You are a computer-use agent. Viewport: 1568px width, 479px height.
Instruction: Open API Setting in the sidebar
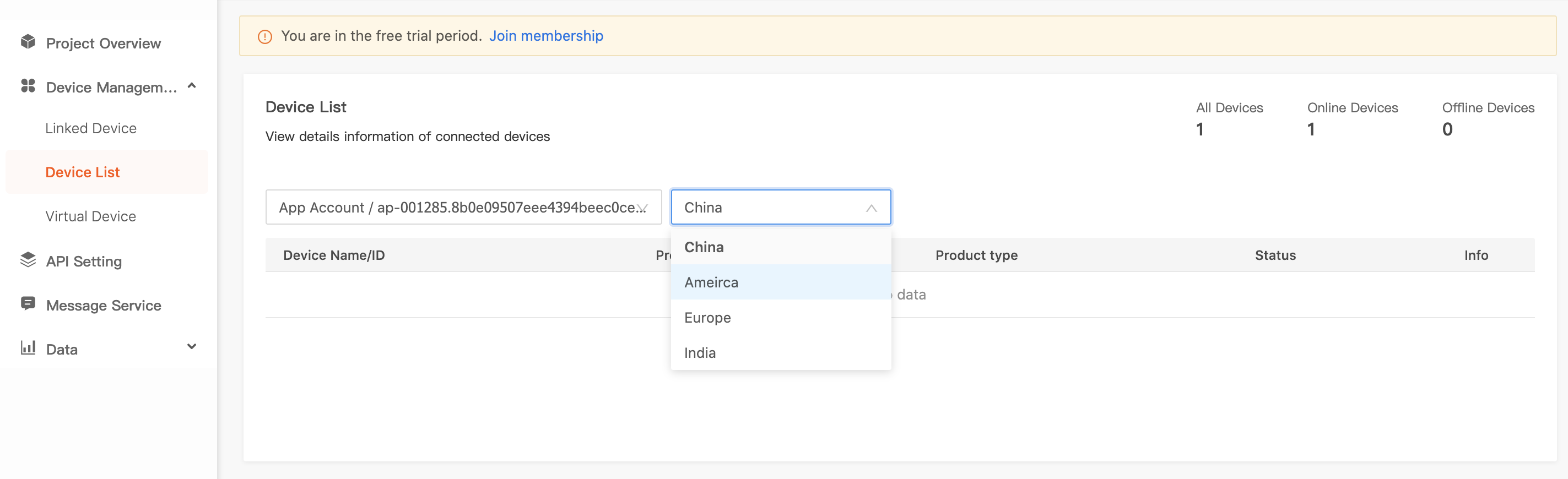[x=84, y=262]
